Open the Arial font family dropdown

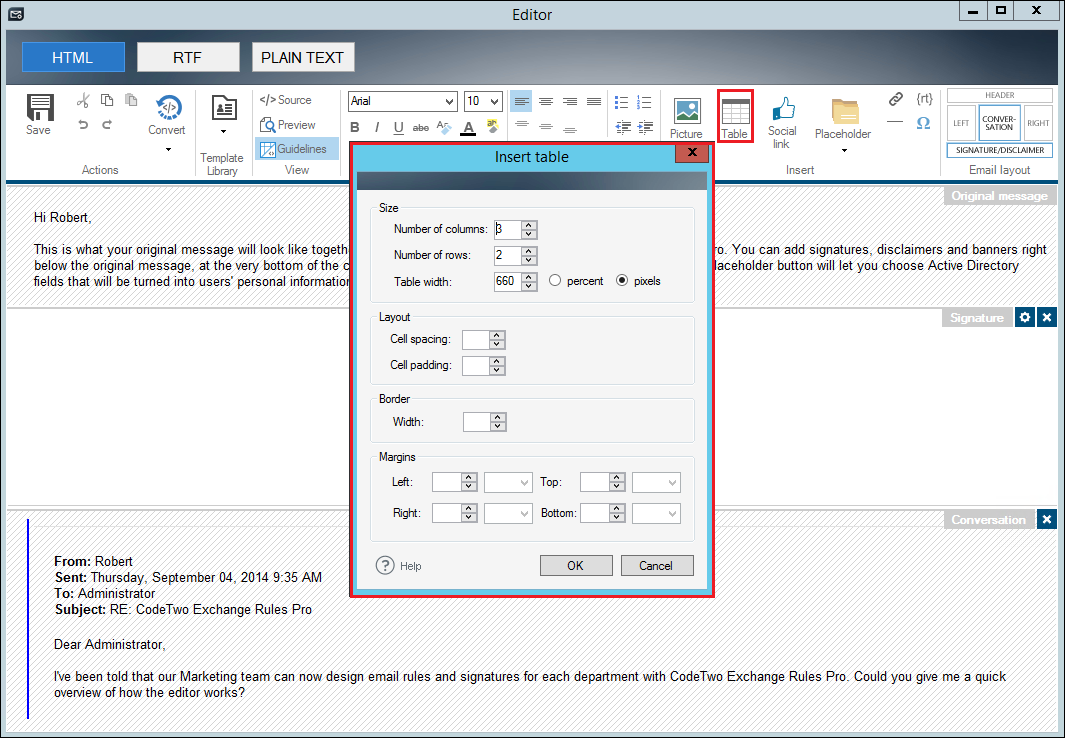tap(402, 101)
